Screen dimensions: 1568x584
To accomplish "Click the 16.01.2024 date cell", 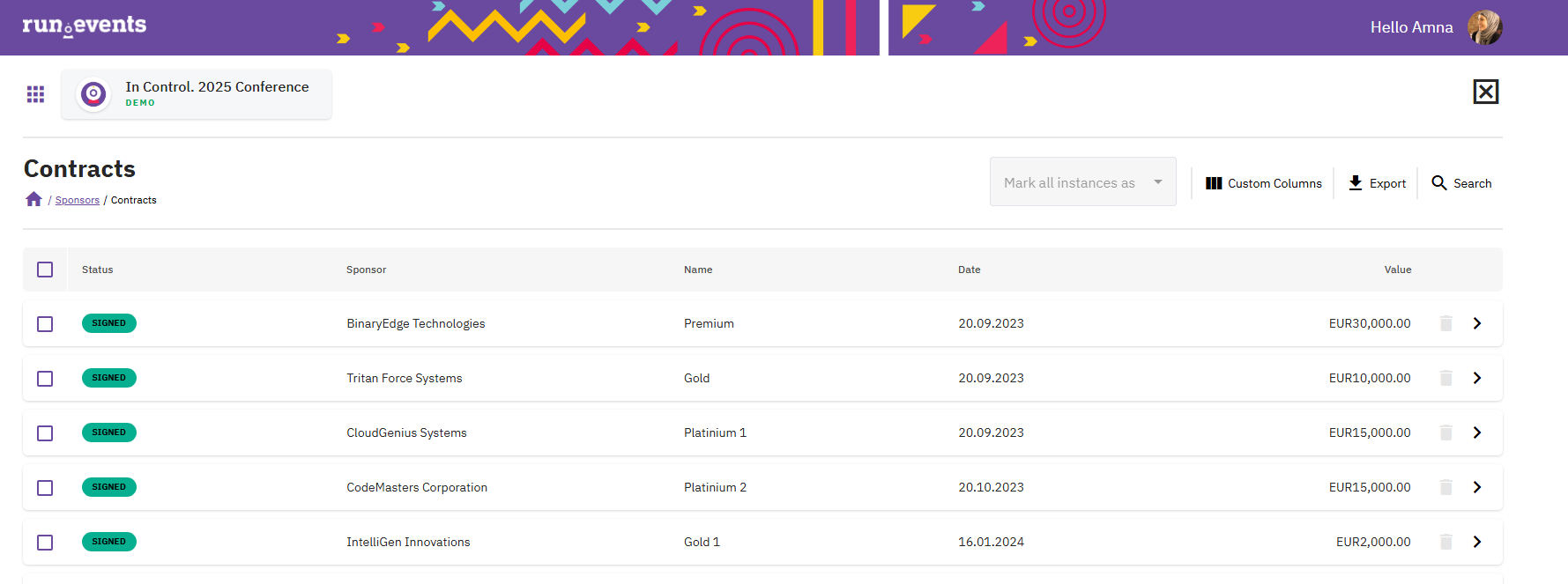I will [991, 542].
